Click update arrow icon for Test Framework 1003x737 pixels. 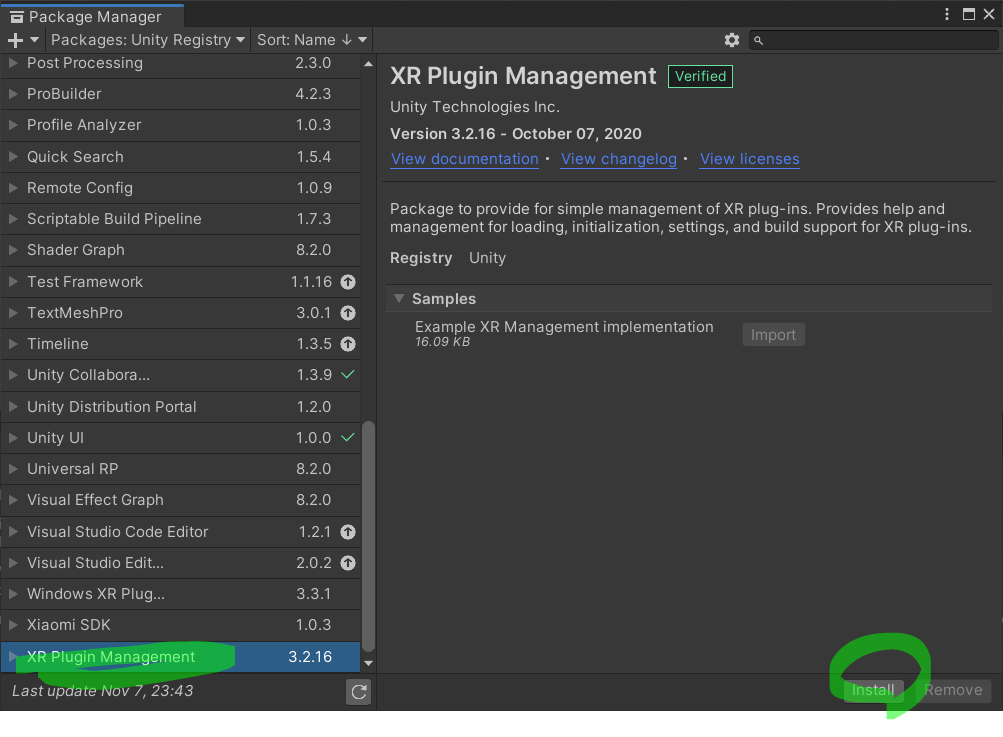[348, 282]
